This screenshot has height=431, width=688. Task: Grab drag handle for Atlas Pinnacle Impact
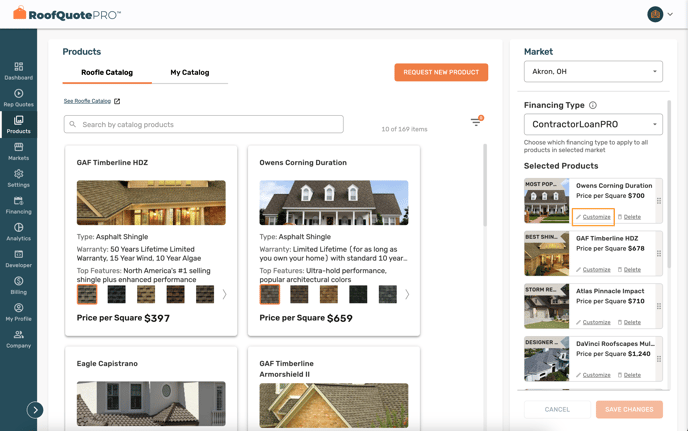pos(659,306)
